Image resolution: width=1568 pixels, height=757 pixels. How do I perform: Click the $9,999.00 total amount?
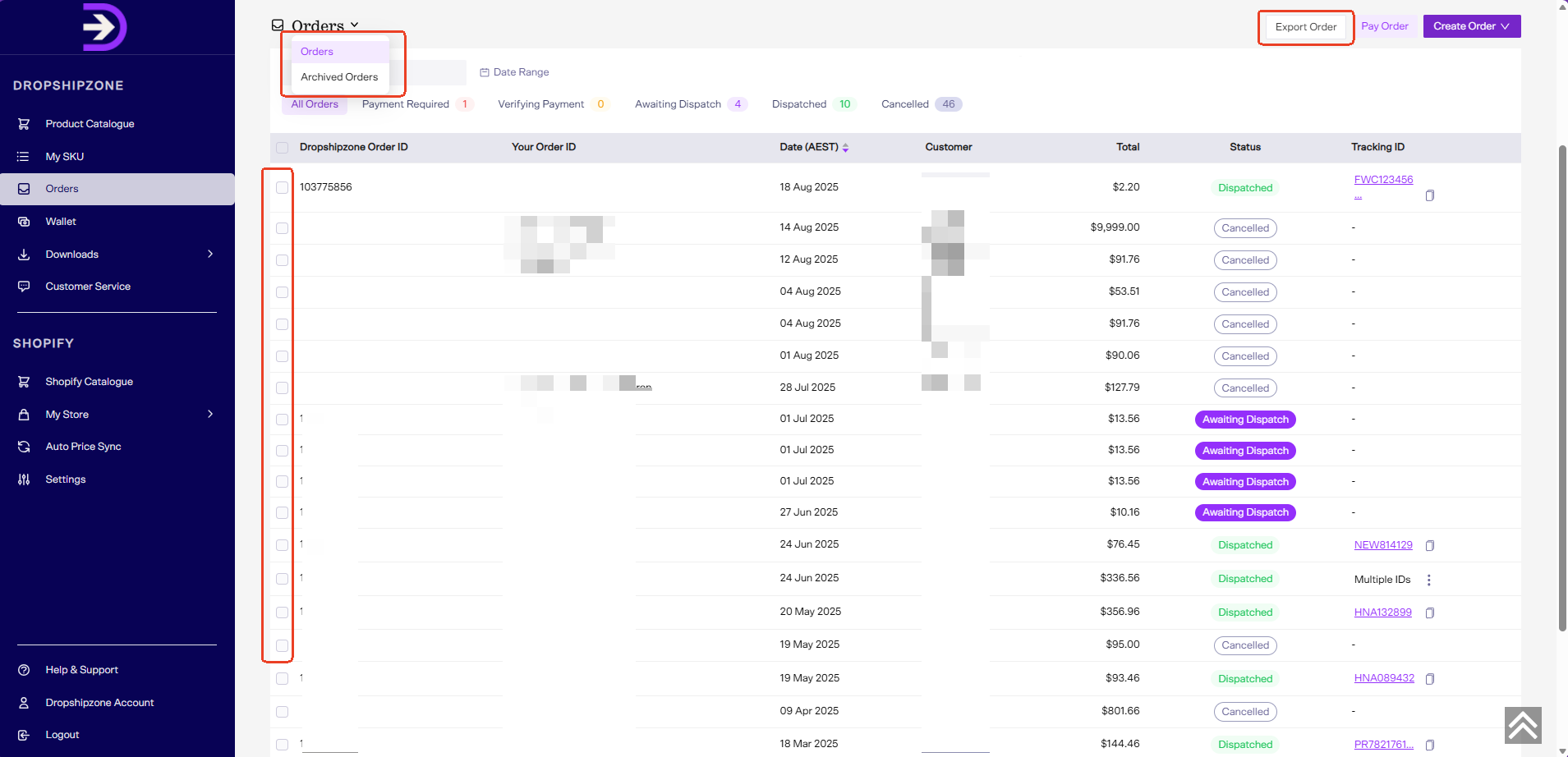pyautogui.click(x=1115, y=227)
